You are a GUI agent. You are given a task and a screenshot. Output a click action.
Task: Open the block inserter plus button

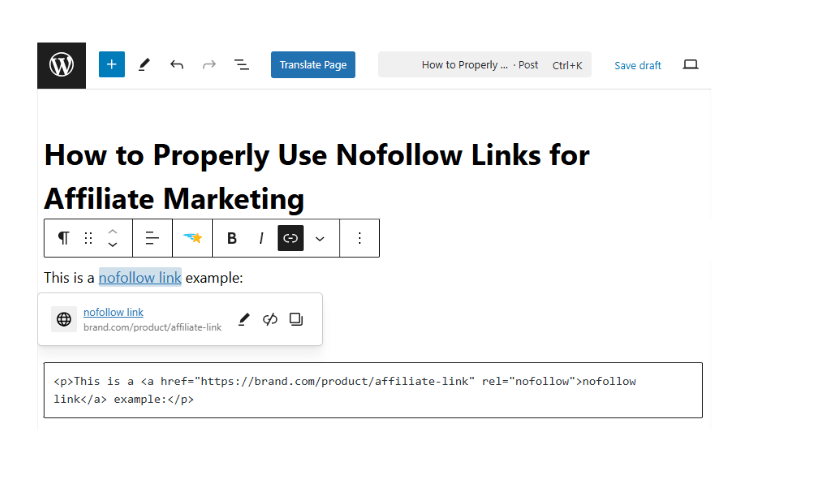111,65
